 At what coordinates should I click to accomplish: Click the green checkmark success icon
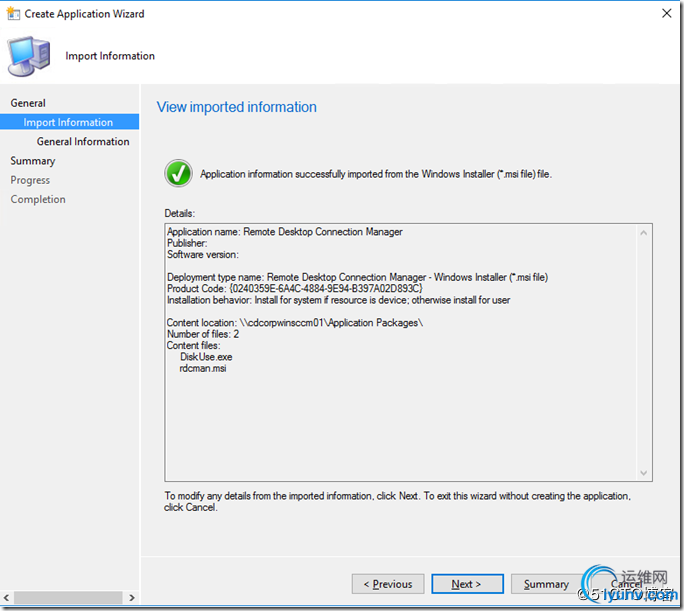coord(178,174)
